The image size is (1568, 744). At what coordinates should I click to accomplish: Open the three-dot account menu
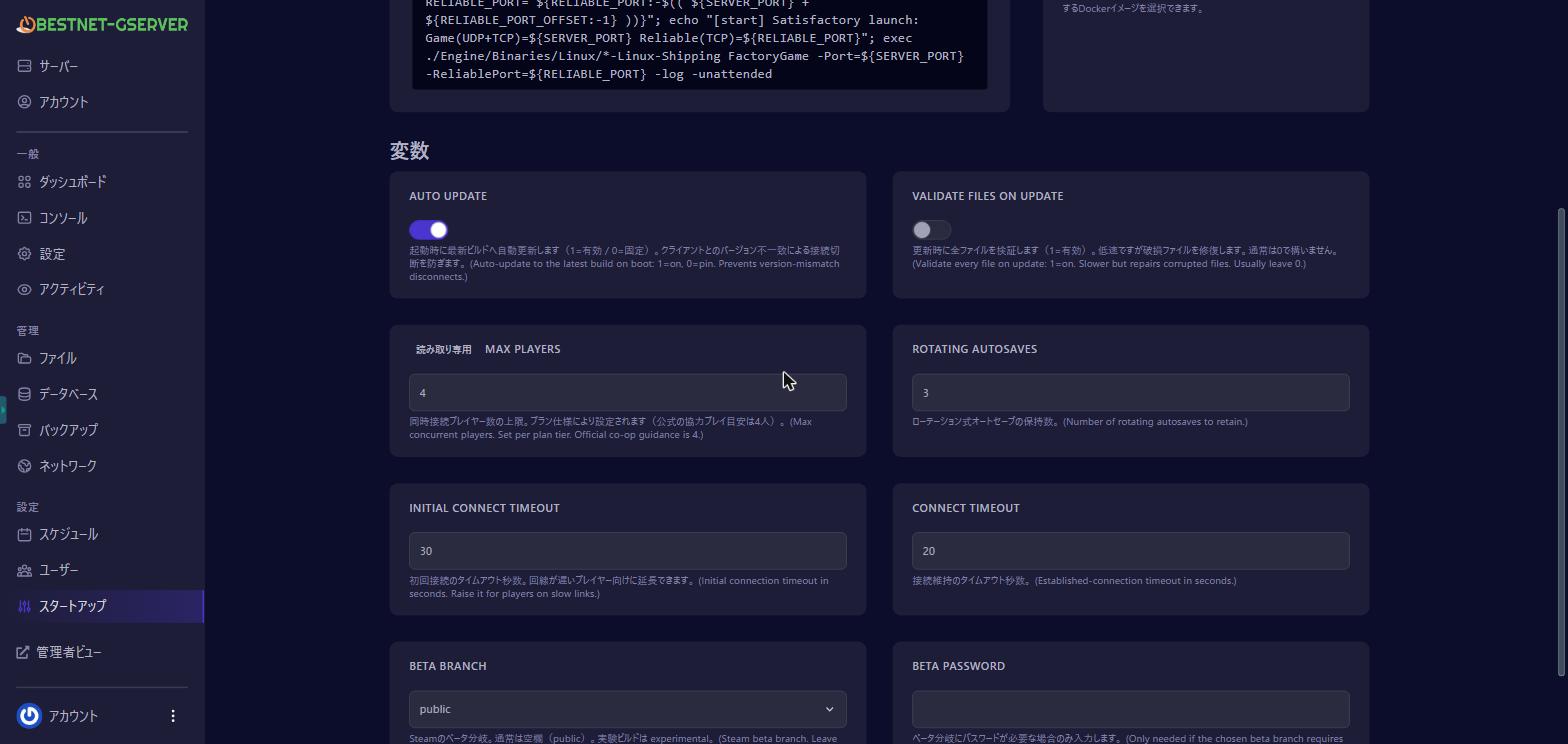[x=173, y=716]
